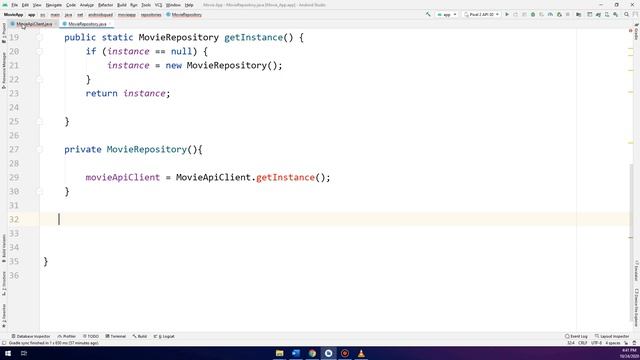Screen dimensions: 640x360
Task: Click the Search Everywhere magnifier icon
Action: coord(627,14)
